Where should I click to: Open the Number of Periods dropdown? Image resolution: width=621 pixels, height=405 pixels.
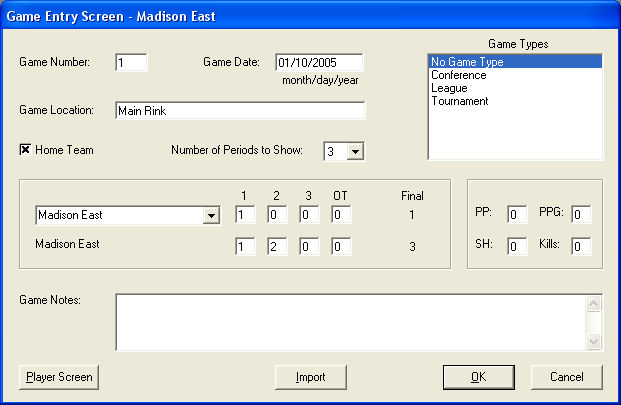click(354, 151)
